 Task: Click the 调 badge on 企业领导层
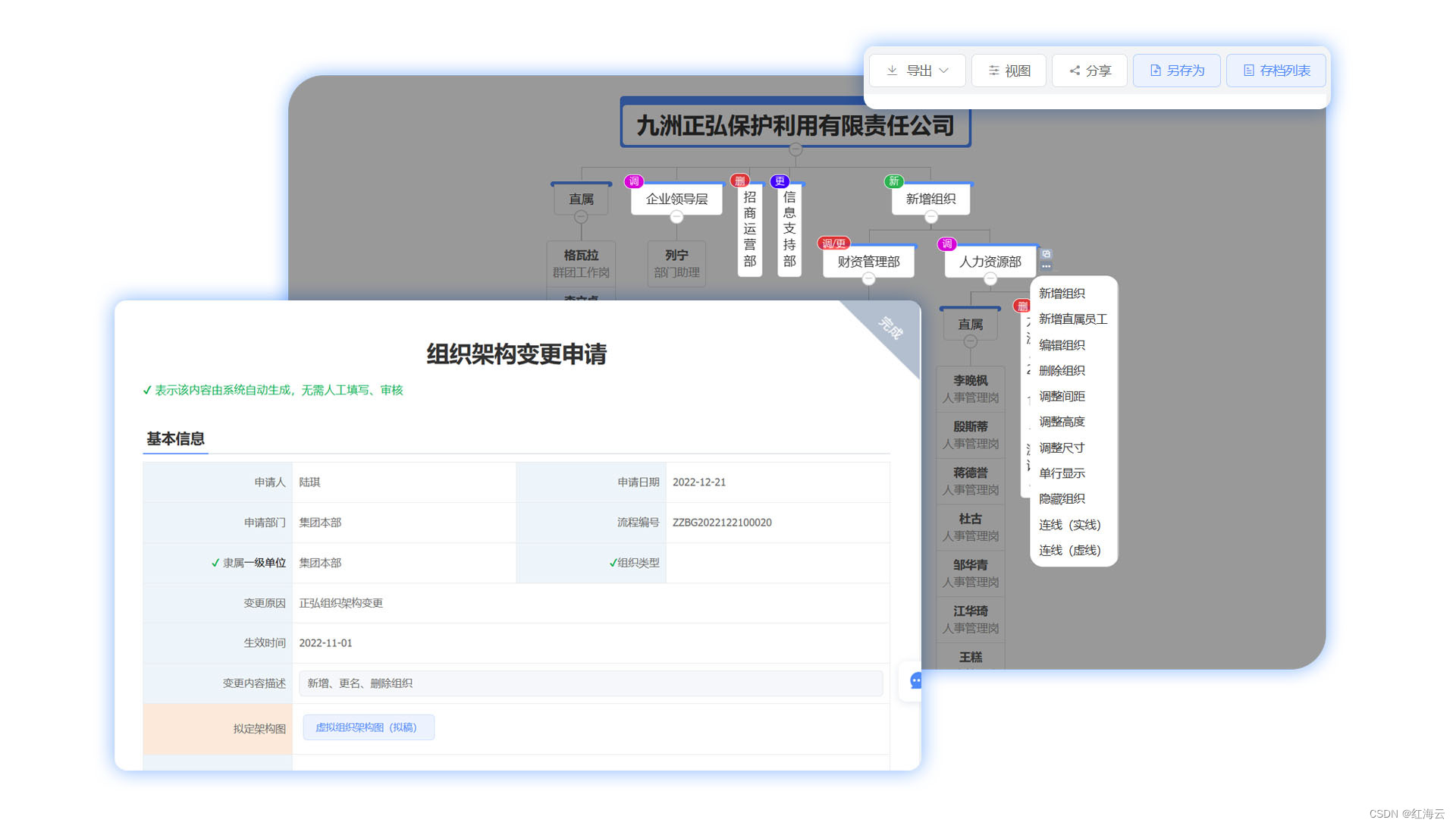tap(633, 181)
